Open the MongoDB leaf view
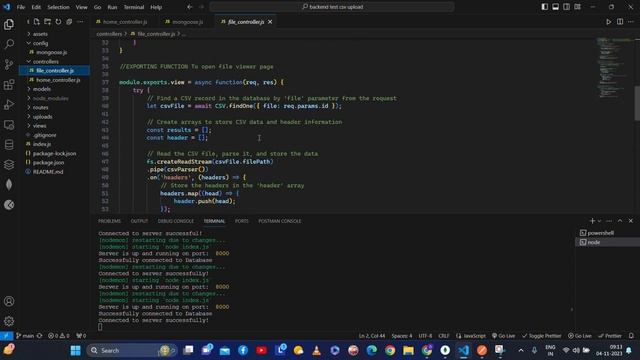This screenshot has width=640, height=360. (x=9, y=185)
